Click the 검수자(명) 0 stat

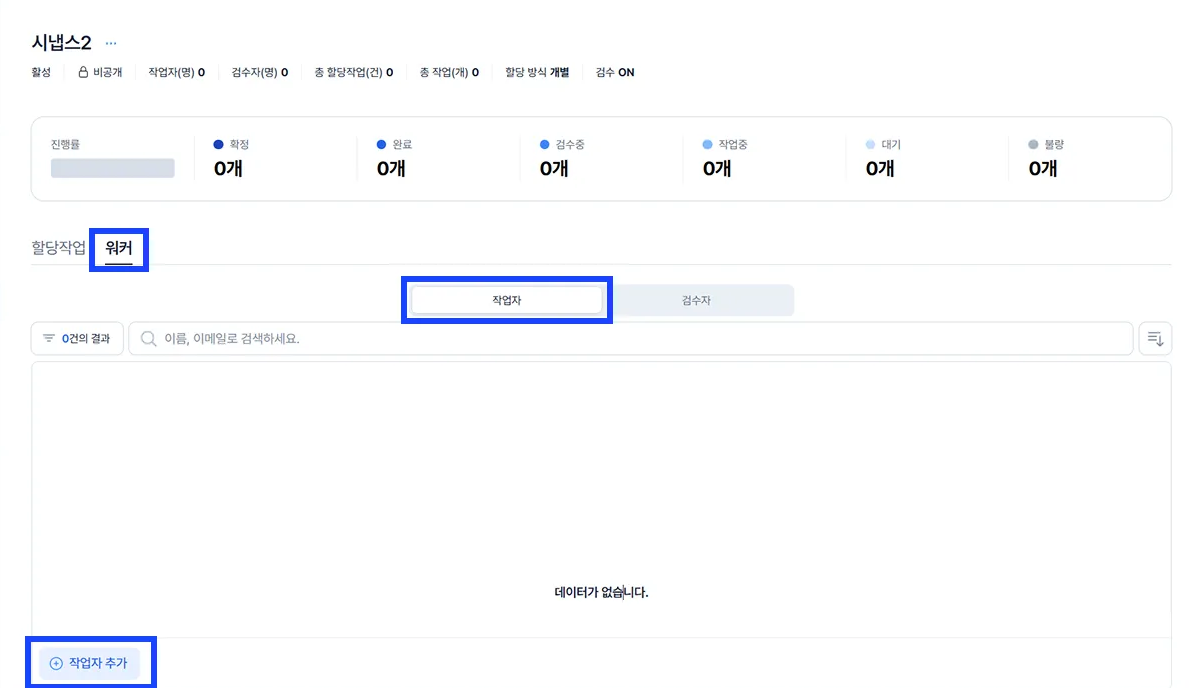[260, 72]
